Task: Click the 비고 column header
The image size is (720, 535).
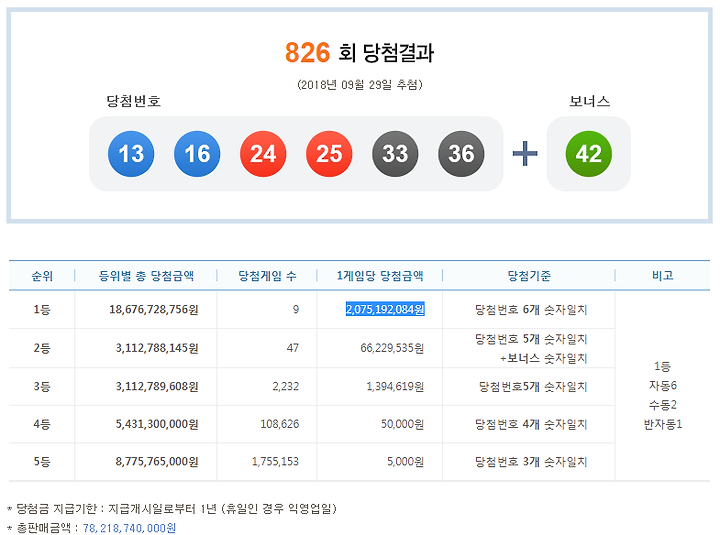Action: 663,276
